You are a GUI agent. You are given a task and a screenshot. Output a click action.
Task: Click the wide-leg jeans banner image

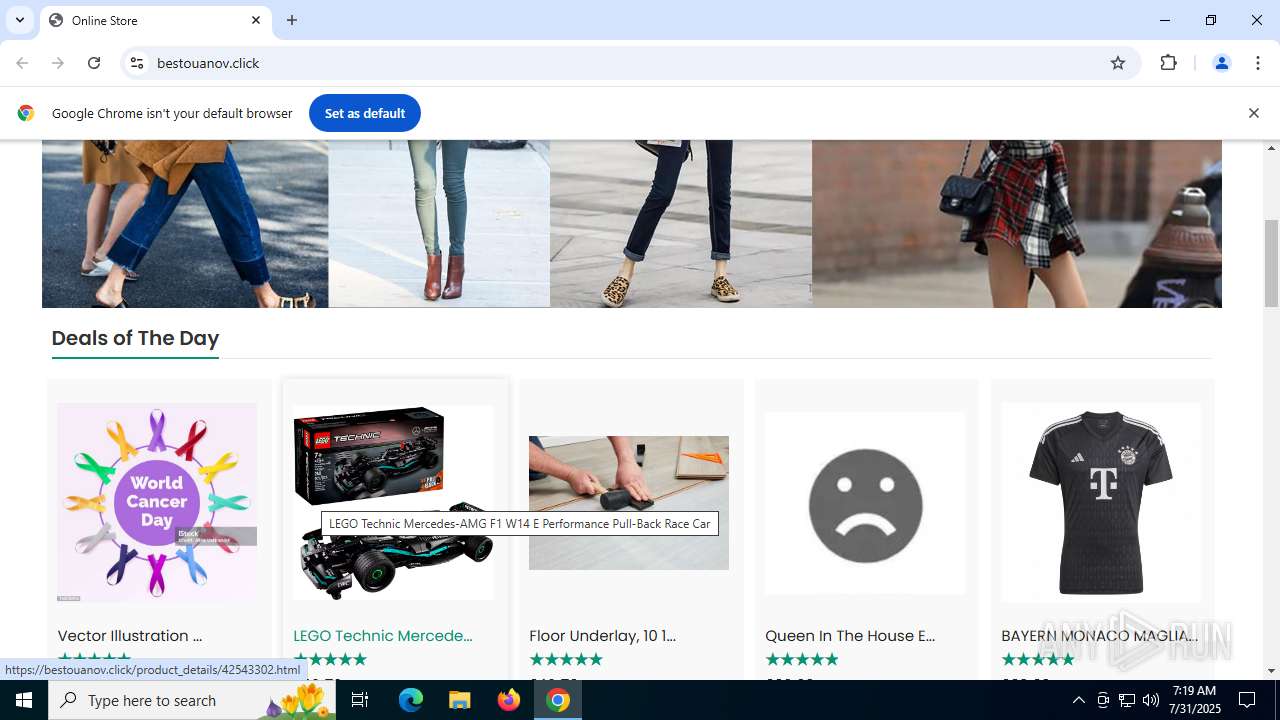185,224
